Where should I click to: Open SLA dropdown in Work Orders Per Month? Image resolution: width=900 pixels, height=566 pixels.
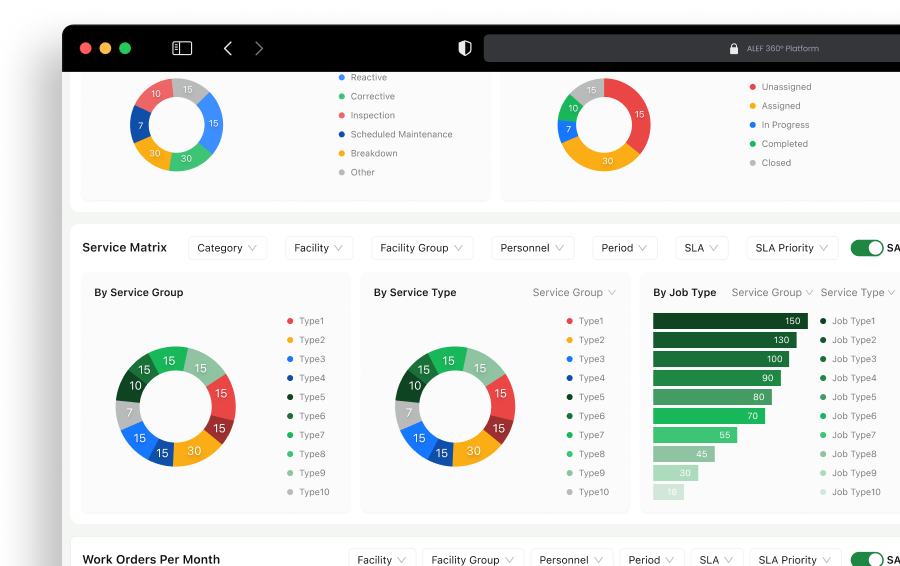717,560
